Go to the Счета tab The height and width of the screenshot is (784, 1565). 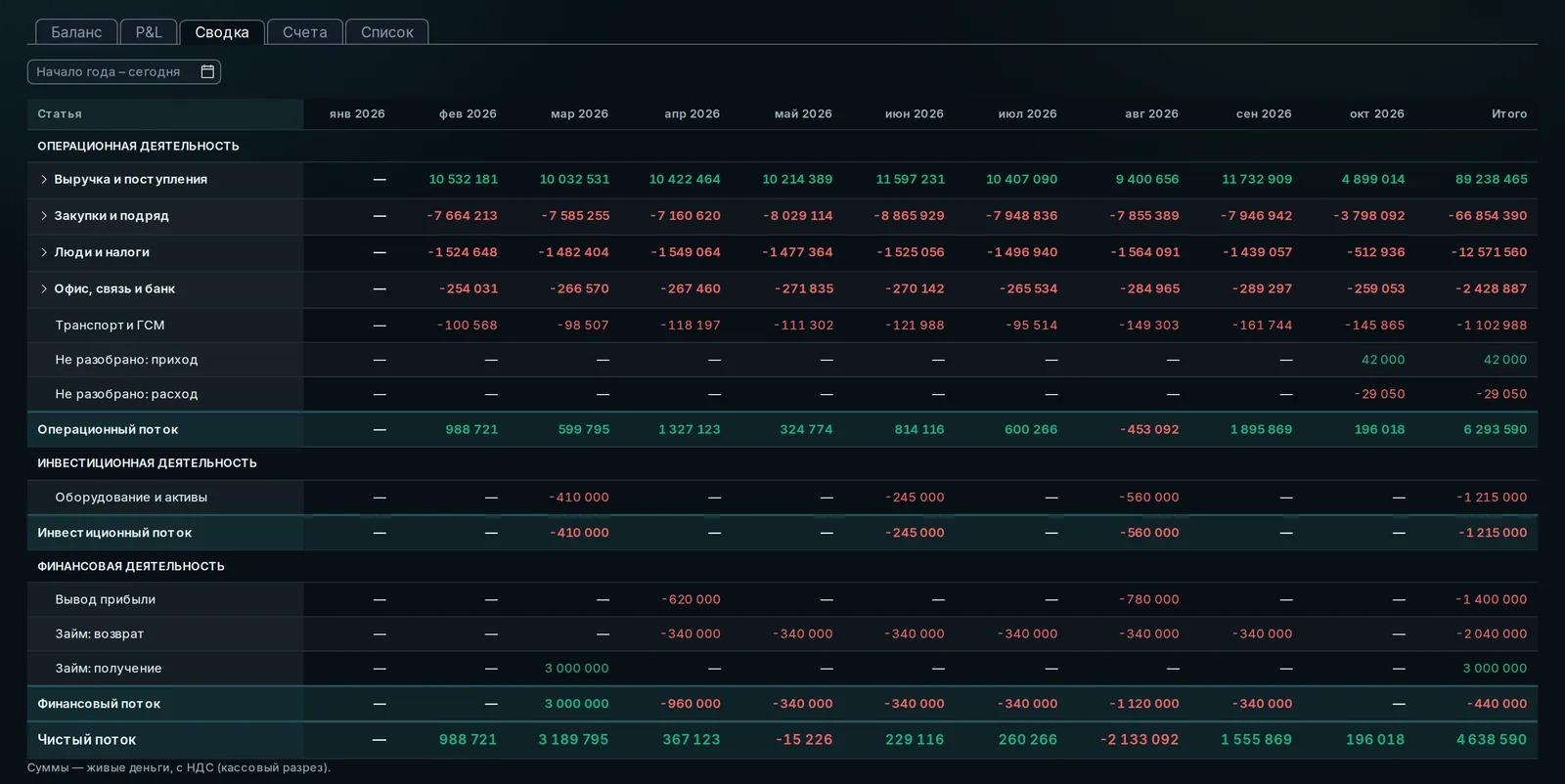[305, 32]
